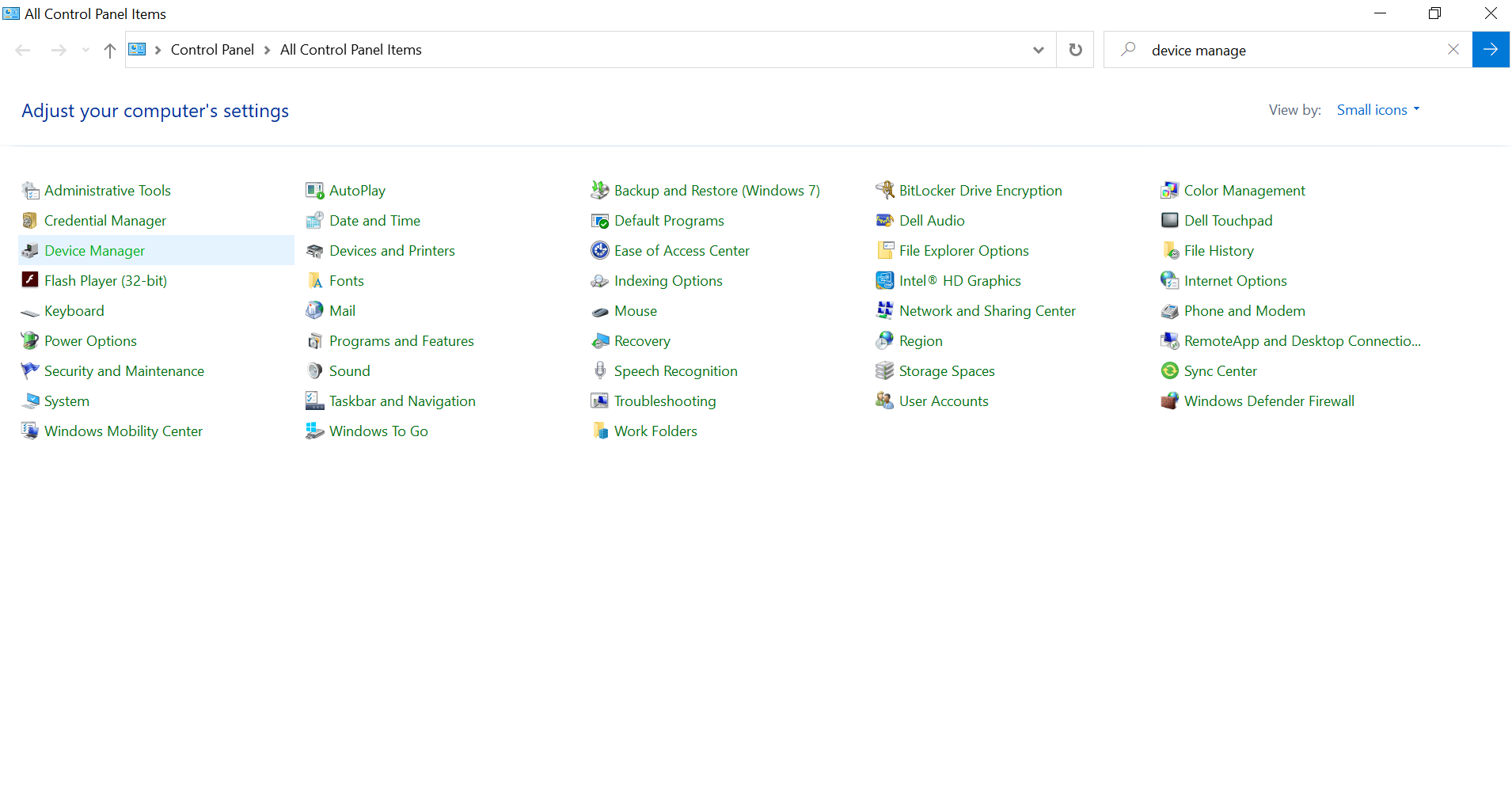The width and height of the screenshot is (1512, 801).
Task: Click the search go arrow button
Action: click(1491, 50)
